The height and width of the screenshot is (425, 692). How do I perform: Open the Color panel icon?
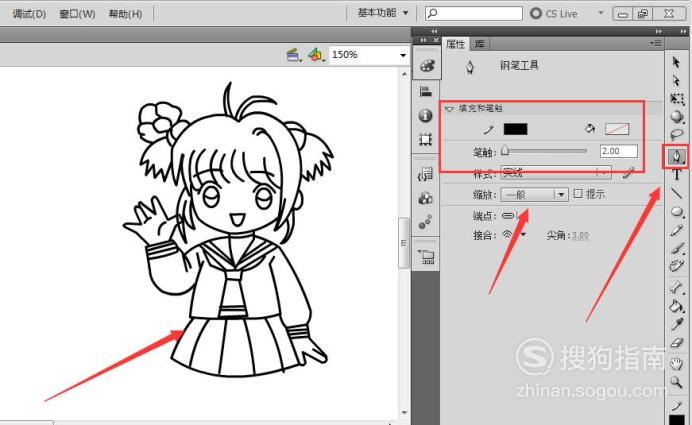click(x=427, y=66)
